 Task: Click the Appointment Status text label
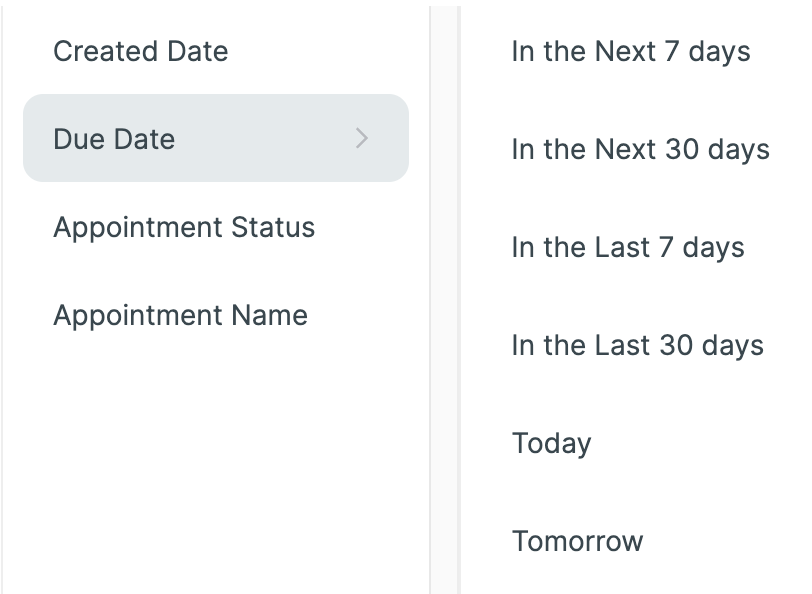click(184, 227)
